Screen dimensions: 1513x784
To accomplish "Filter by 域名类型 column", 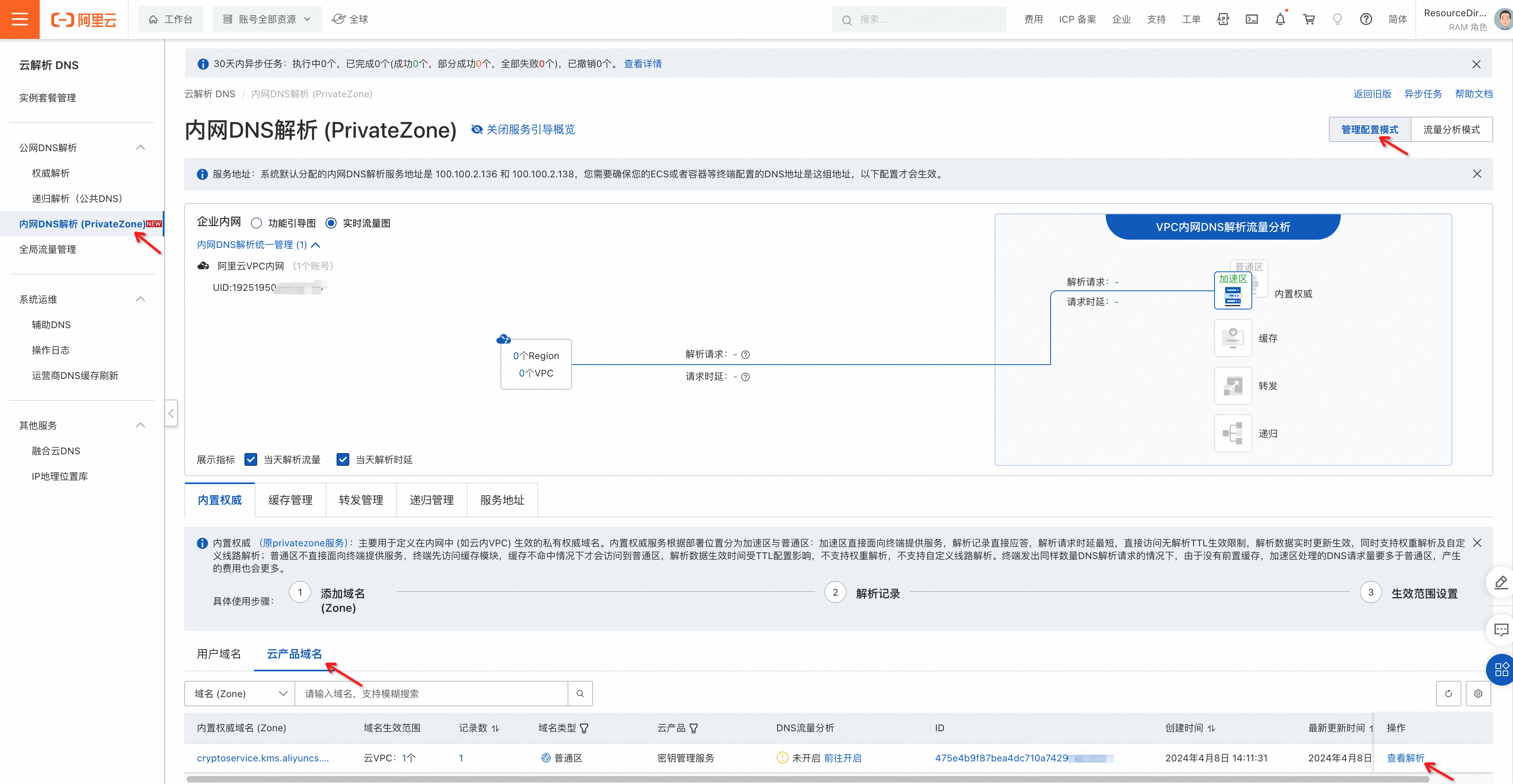I will pyautogui.click(x=584, y=728).
